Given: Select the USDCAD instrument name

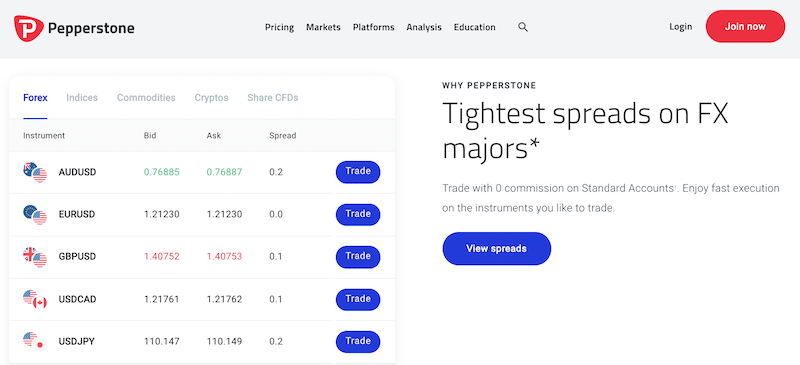Looking at the screenshot, I should click(77, 299).
